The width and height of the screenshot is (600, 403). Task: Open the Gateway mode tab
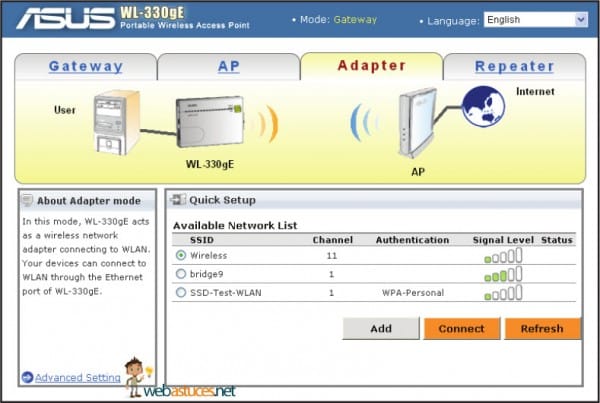86,67
